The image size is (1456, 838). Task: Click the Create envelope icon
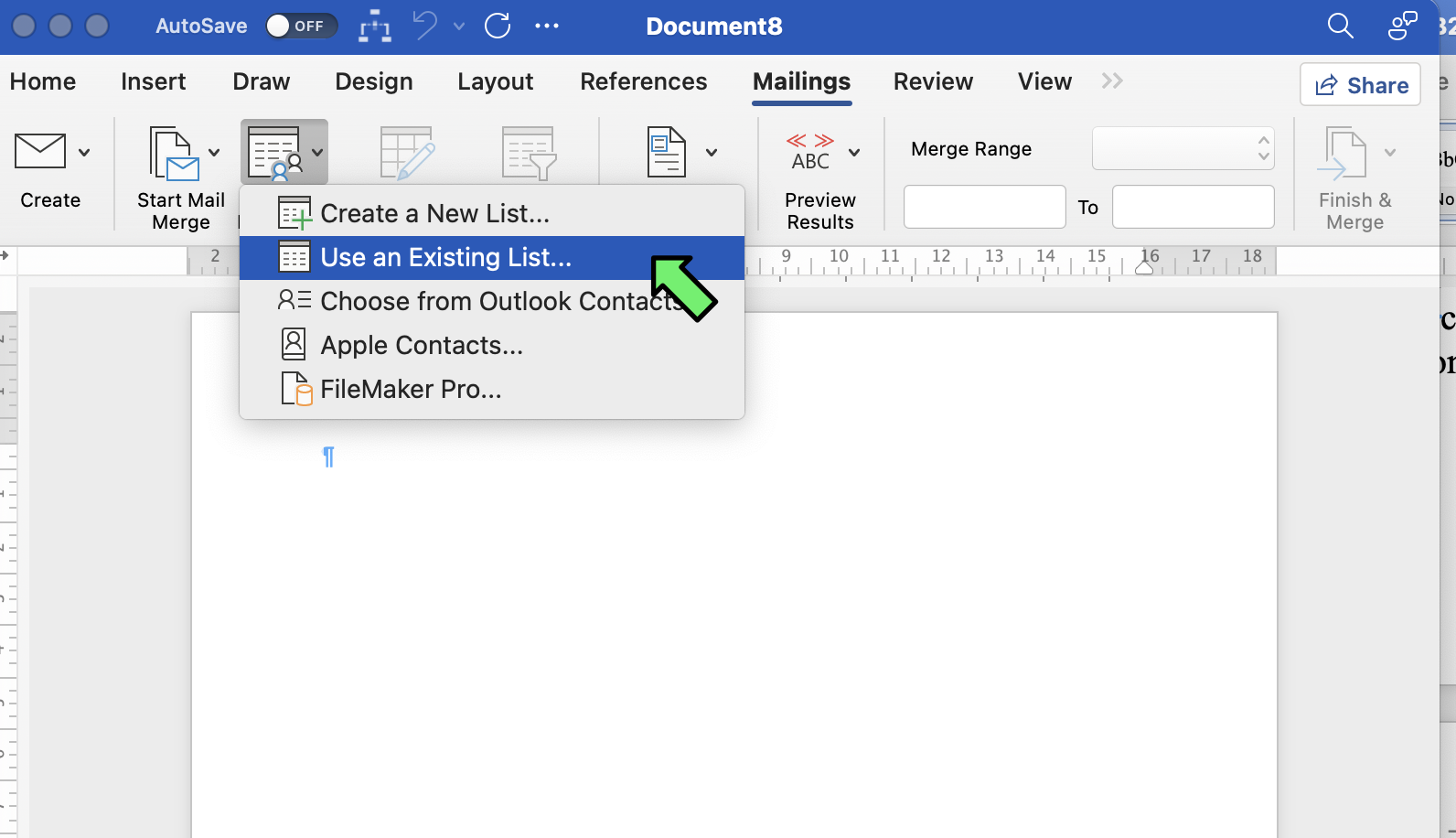(40, 151)
